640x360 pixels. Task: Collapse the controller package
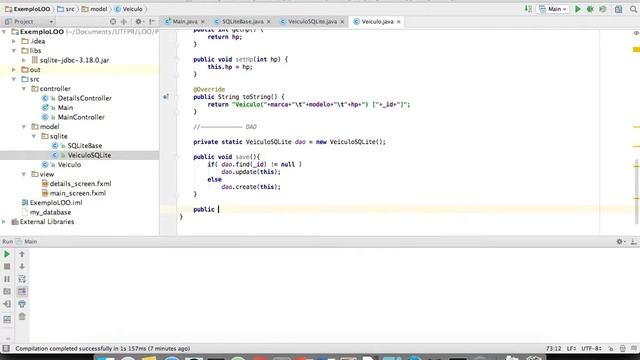(x=24, y=89)
